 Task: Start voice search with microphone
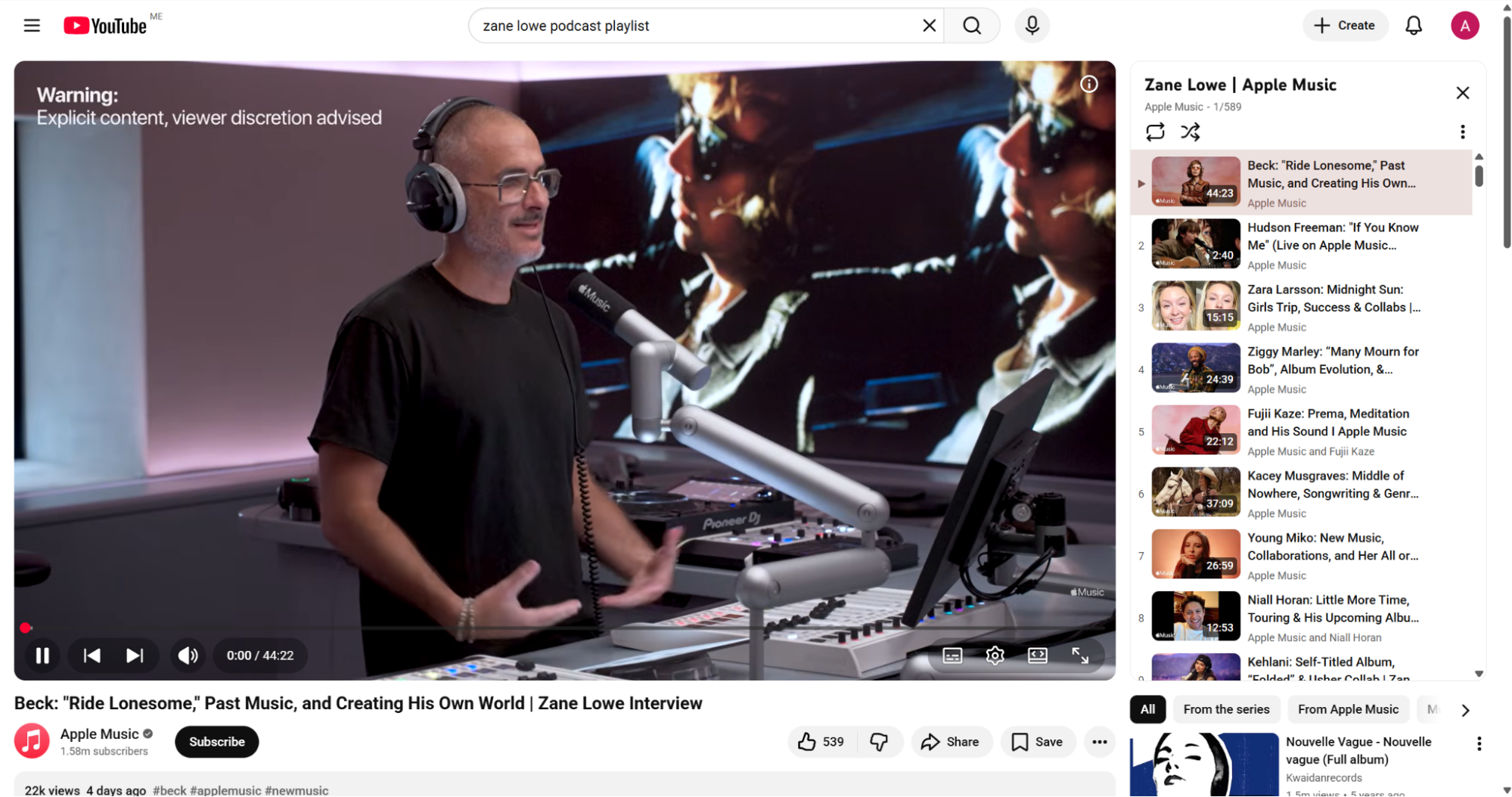point(1032,26)
